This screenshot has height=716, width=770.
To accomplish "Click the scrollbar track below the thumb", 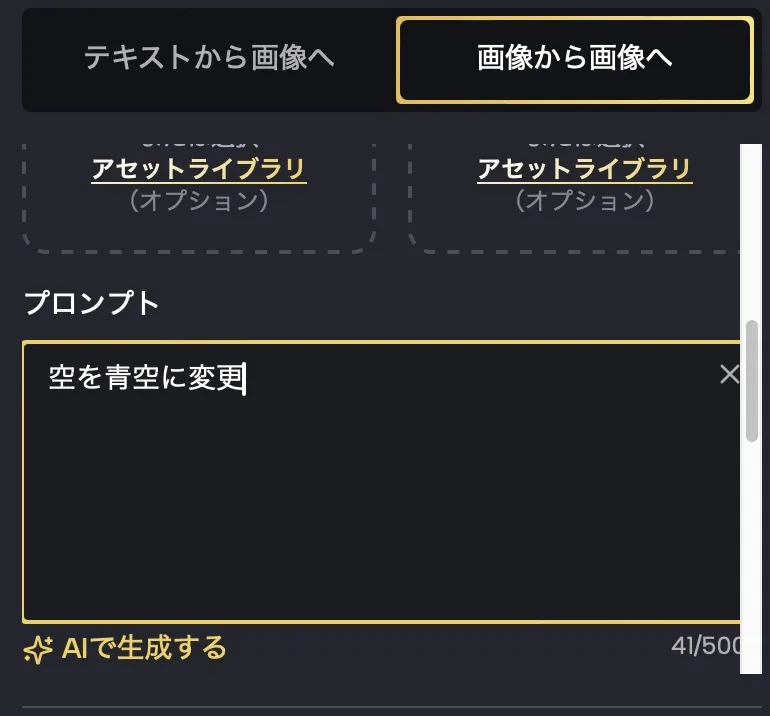I will click(751, 560).
